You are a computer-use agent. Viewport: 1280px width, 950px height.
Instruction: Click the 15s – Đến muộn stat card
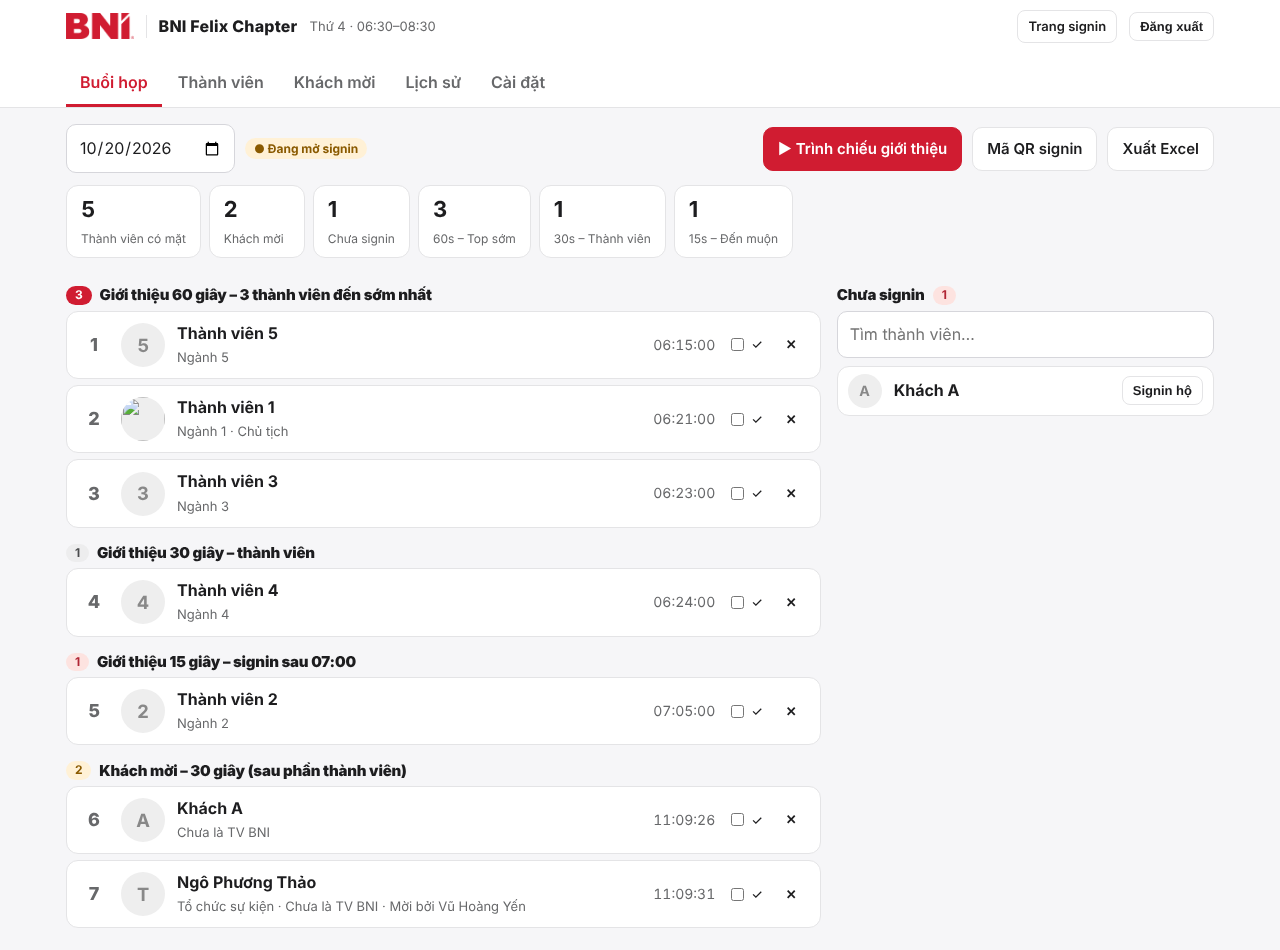(x=733, y=221)
